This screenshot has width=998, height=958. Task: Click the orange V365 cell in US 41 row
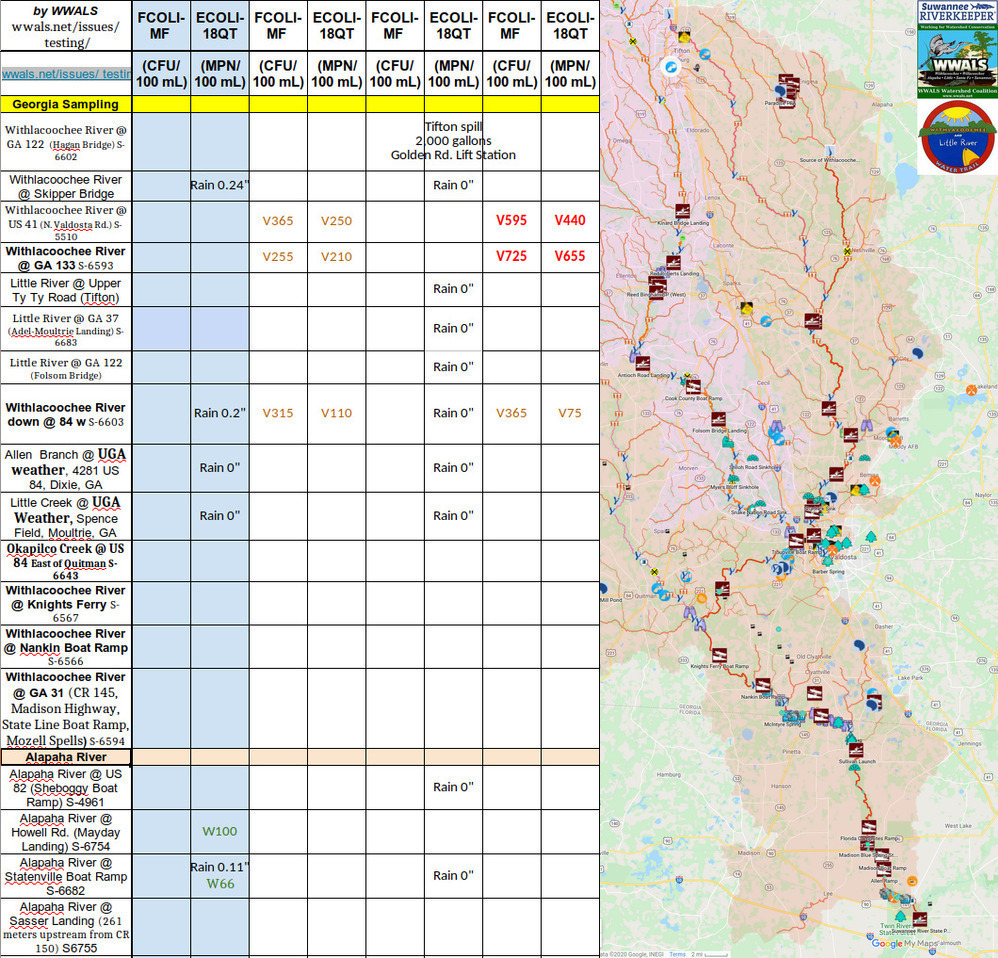point(278,221)
